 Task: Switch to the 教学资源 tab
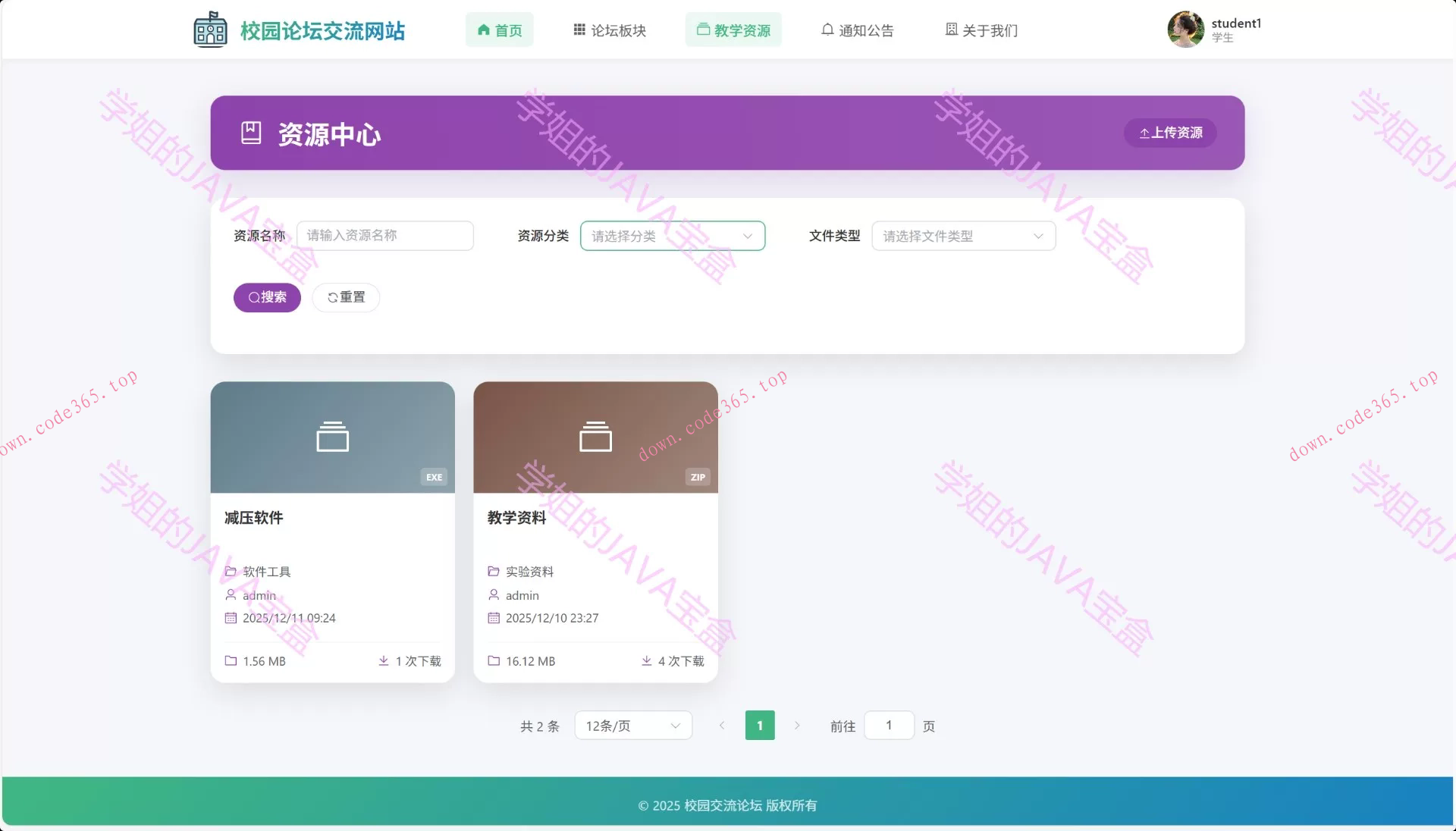pos(733,30)
